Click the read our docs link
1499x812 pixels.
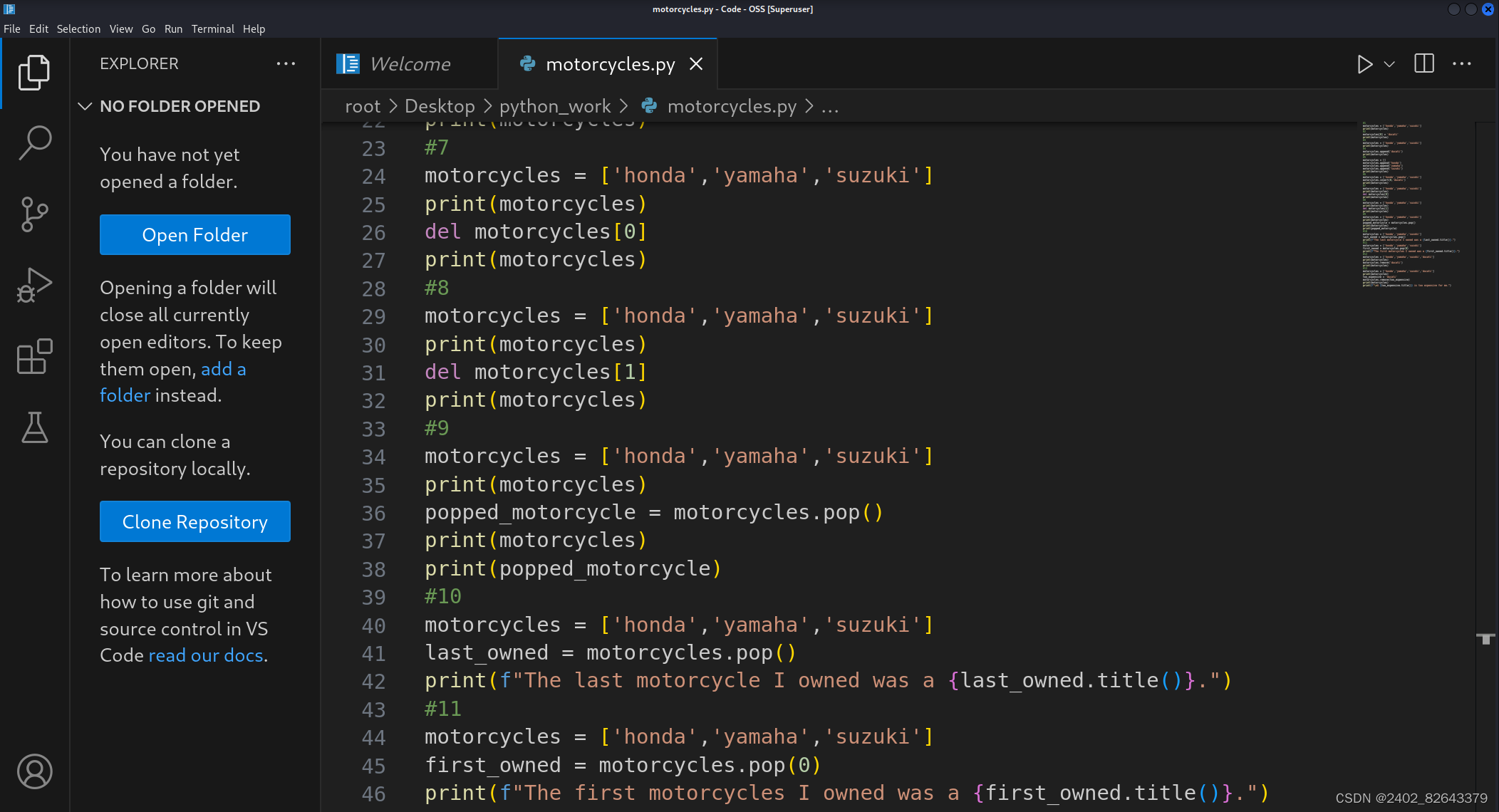click(205, 655)
